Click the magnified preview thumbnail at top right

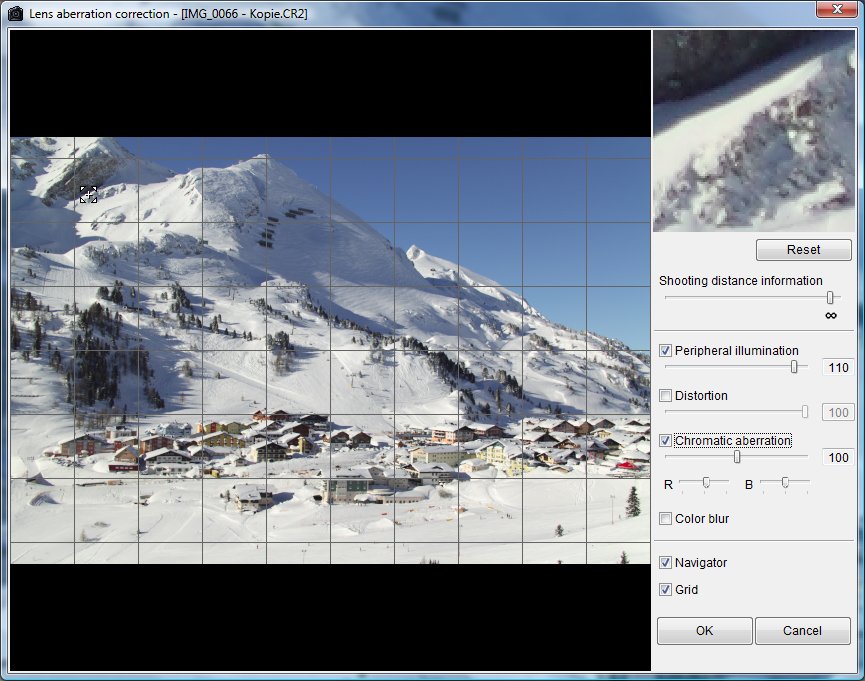(x=753, y=131)
